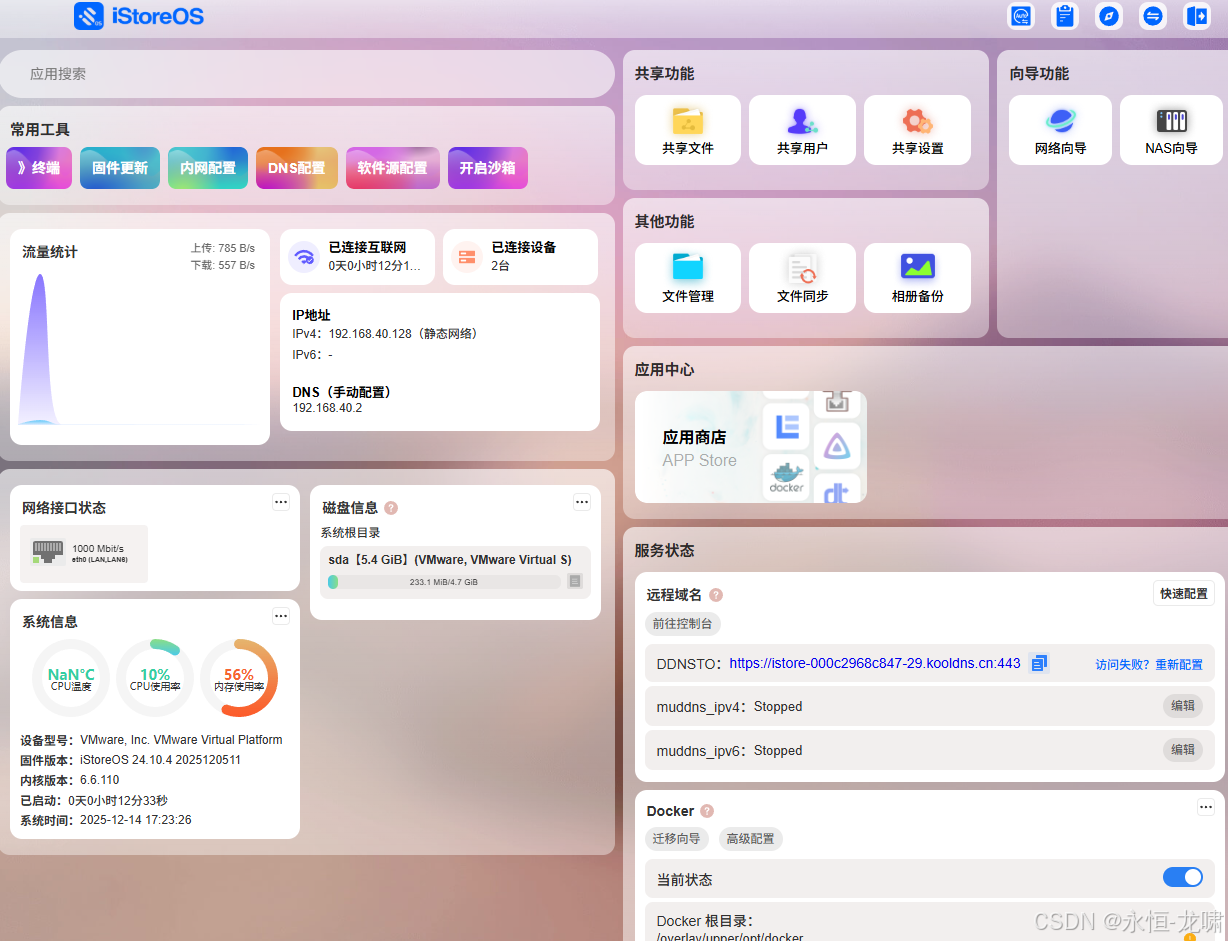The image size is (1228, 941).
Task: Click IPv4 address 192.168.40.128 text
Action: (x=370, y=334)
